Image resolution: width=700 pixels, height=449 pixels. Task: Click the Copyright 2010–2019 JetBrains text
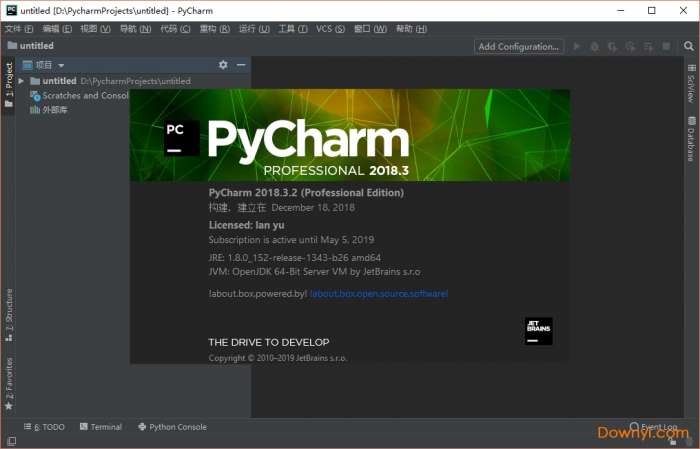click(278, 358)
